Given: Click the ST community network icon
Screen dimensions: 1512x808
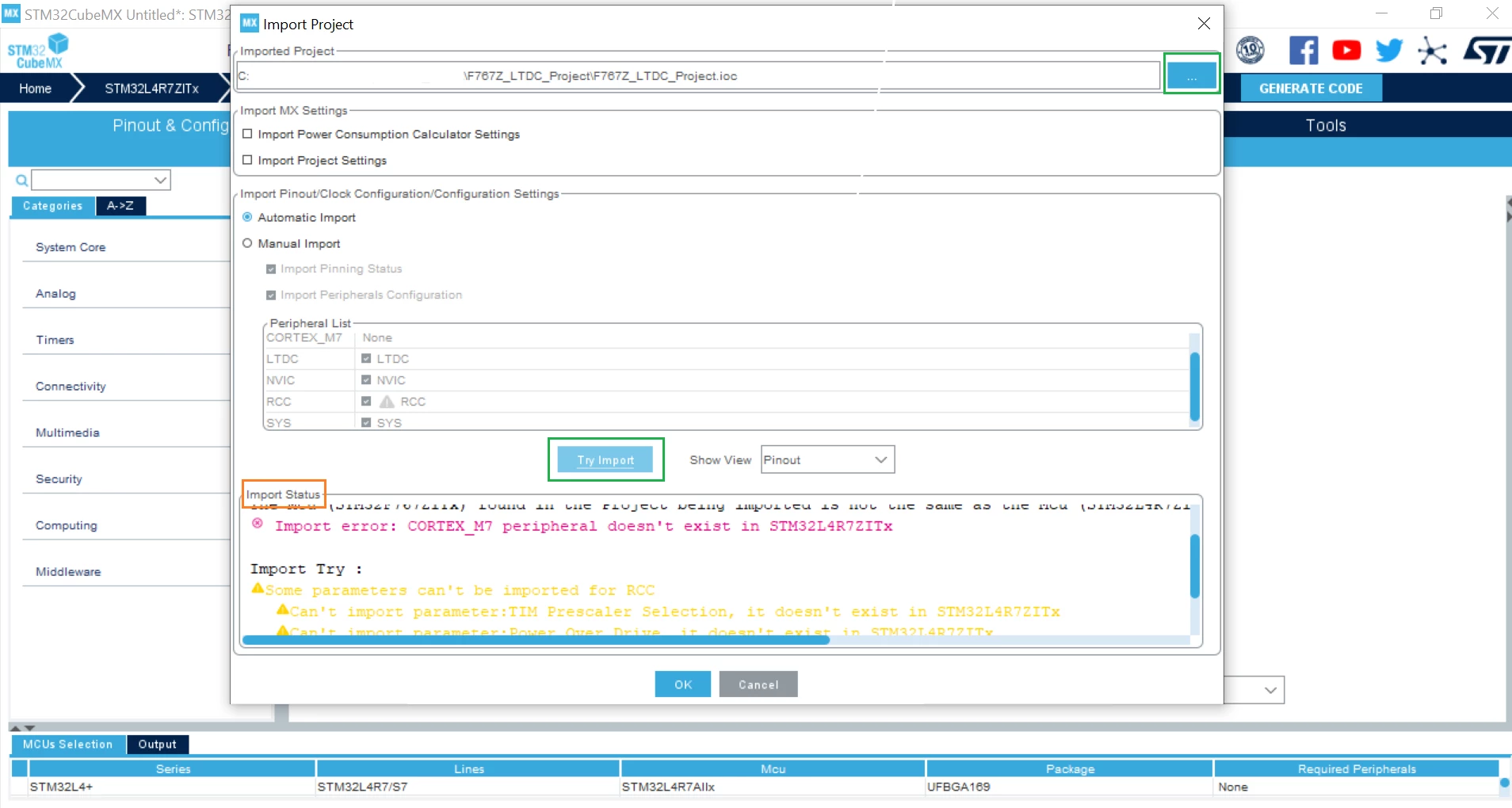Looking at the screenshot, I should tap(1432, 51).
